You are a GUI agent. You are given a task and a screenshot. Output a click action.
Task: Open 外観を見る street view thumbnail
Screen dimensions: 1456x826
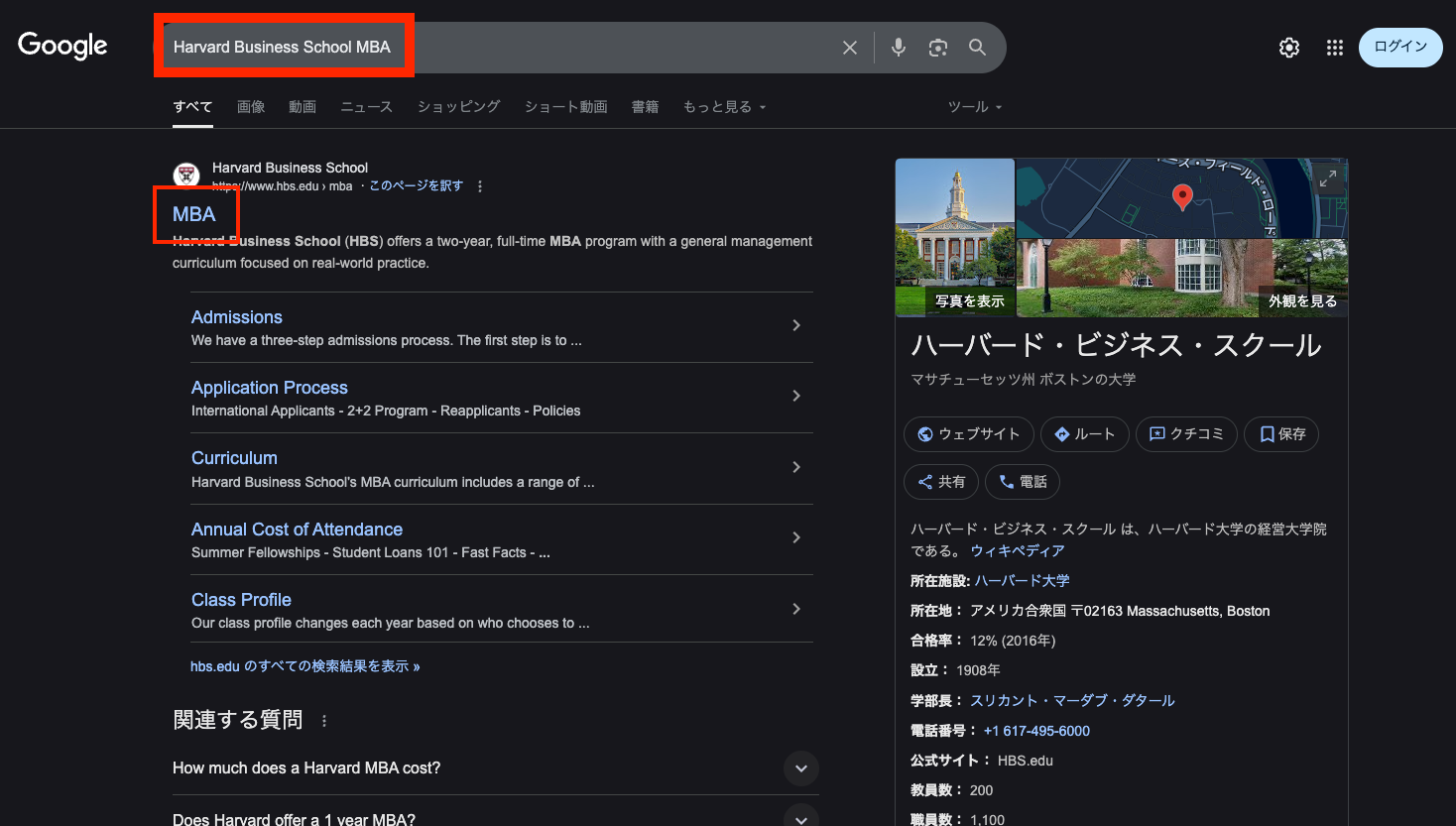1182,279
